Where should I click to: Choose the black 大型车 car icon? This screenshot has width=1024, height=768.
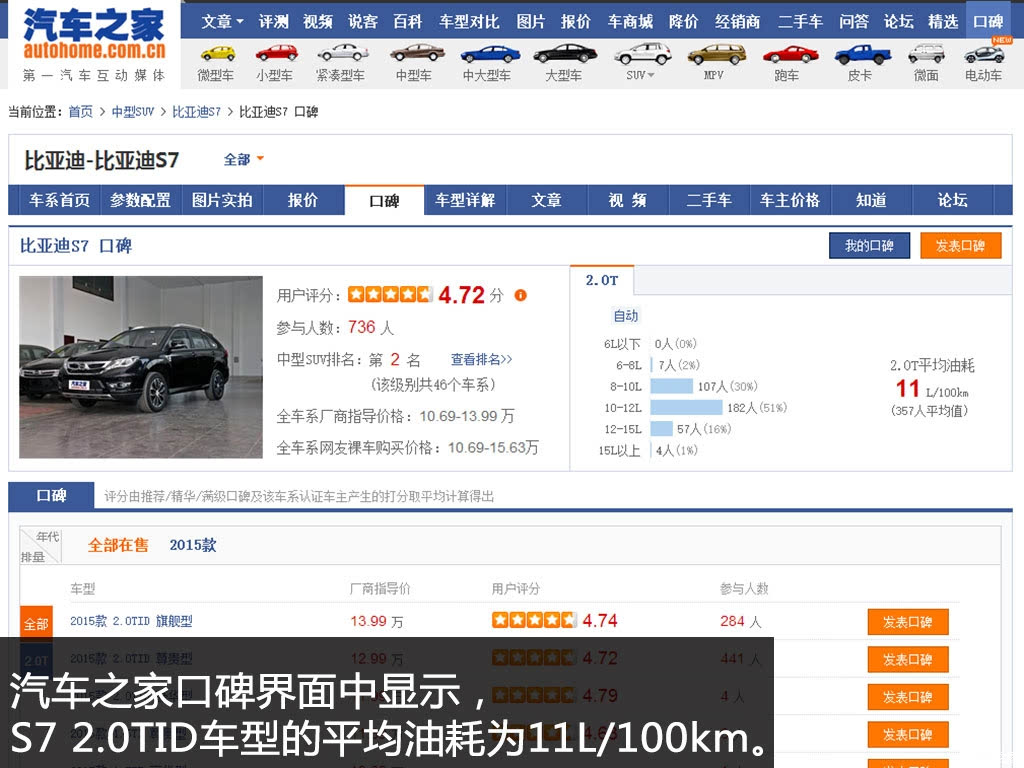point(565,54)
